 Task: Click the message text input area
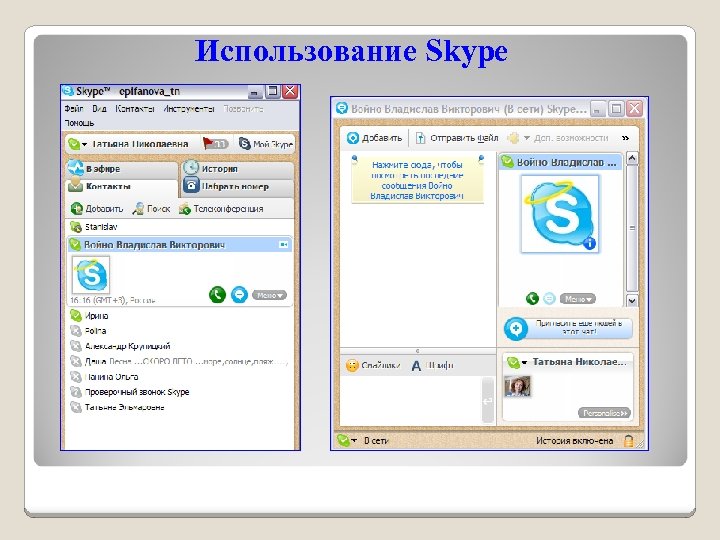click(411, 400)
